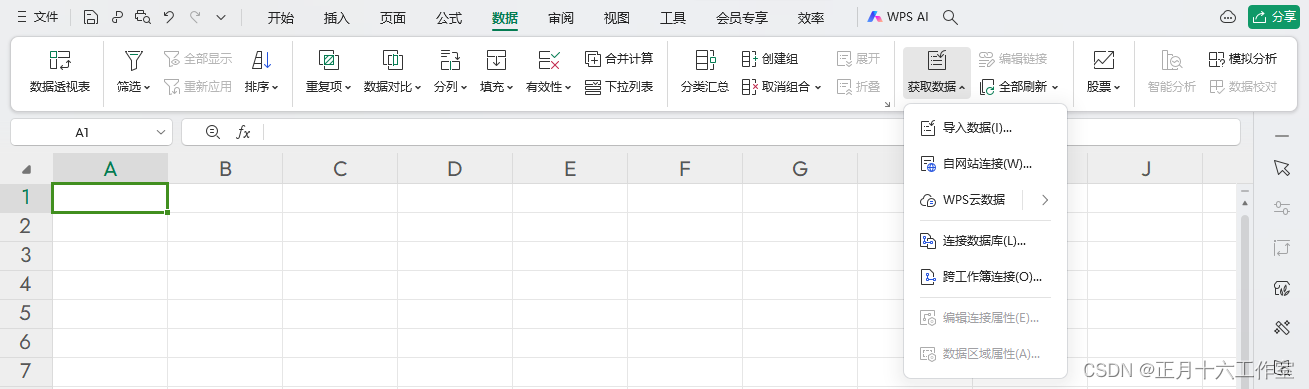Click the undo arrow icon
This screenshot has height=389, width=1309.
coord(168,17)
